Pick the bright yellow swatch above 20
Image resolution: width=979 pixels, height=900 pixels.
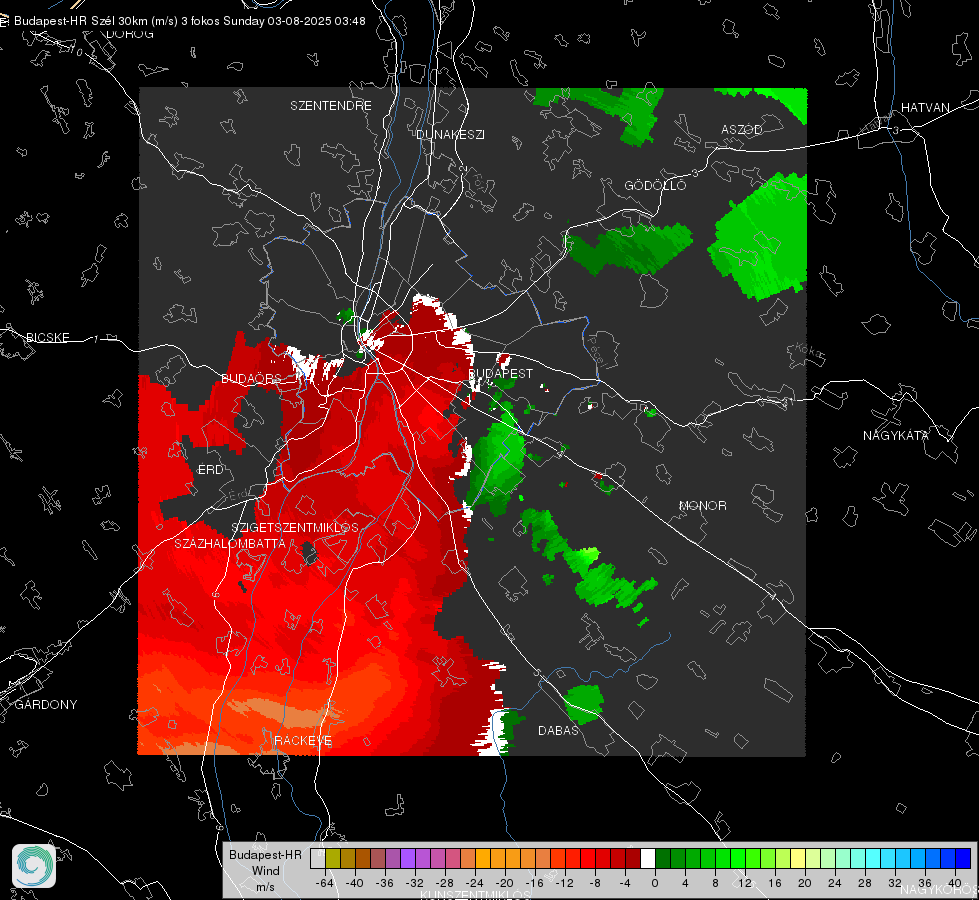(798, 859)
